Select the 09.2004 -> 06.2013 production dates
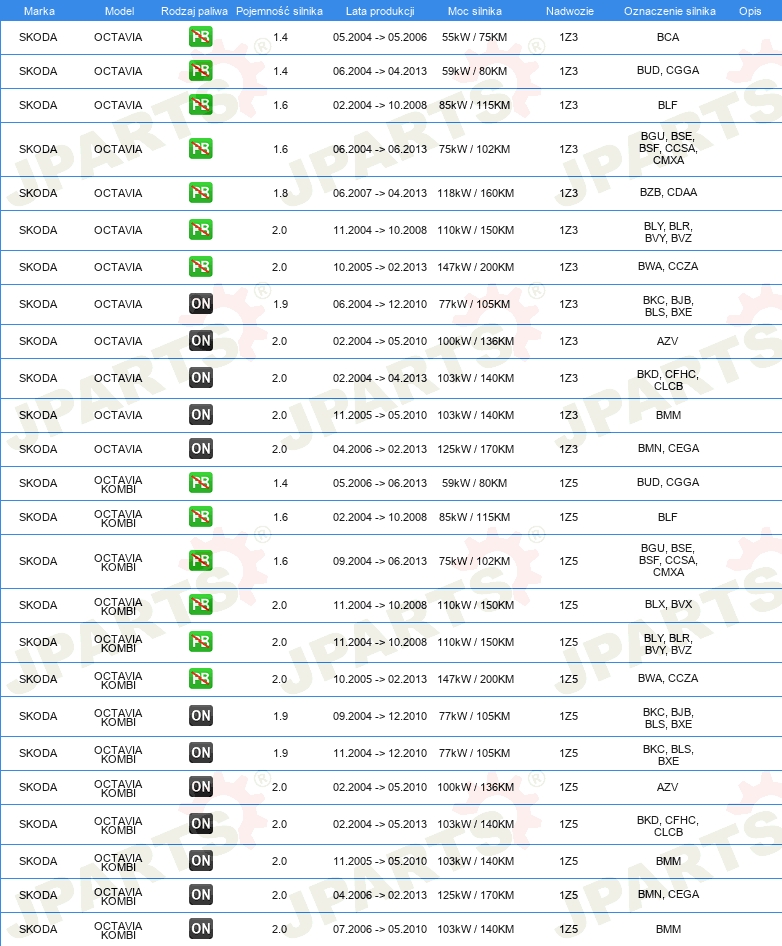 tap(380, 561)
